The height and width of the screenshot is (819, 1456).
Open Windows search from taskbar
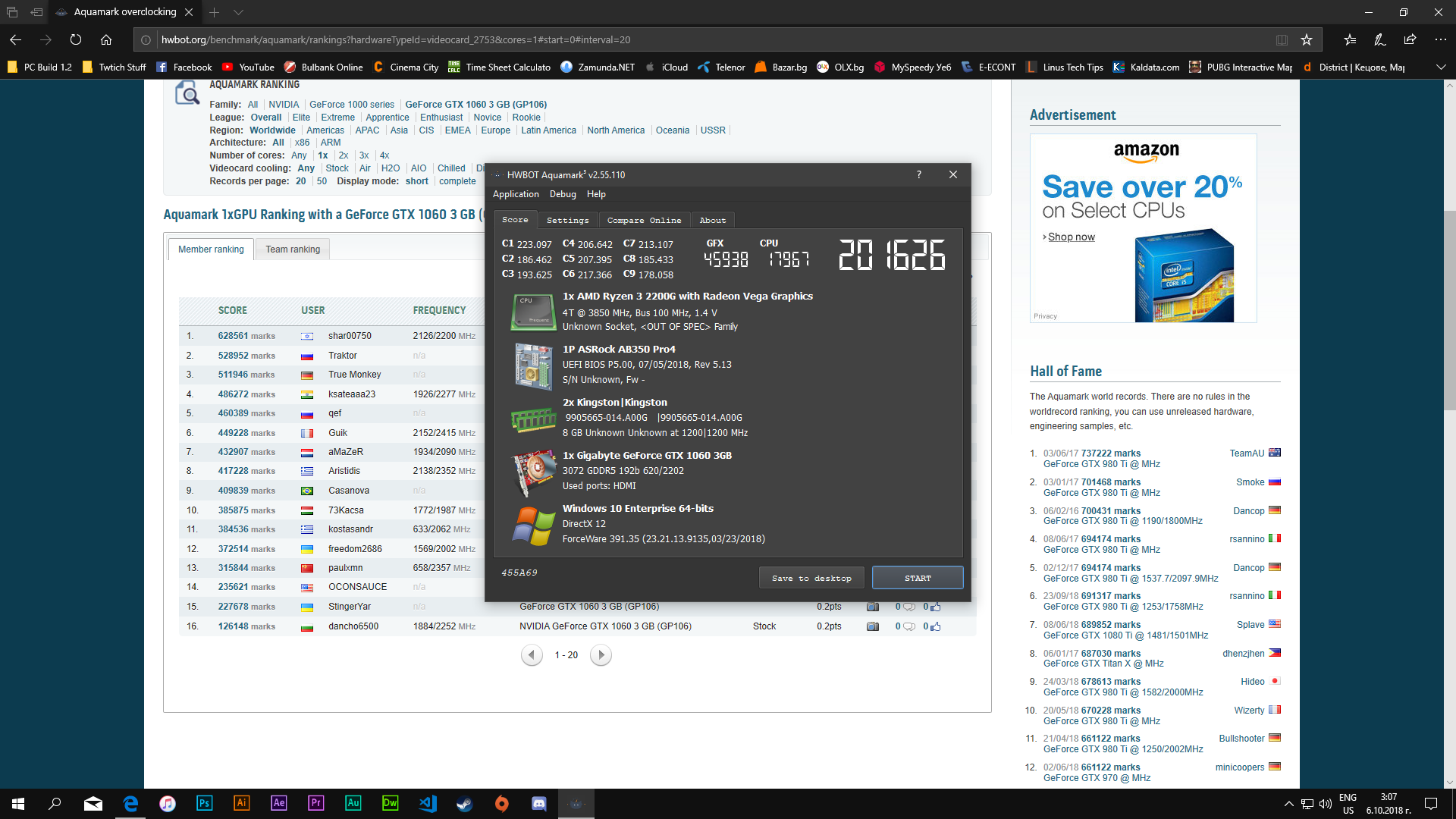click(x=55, y=804)
